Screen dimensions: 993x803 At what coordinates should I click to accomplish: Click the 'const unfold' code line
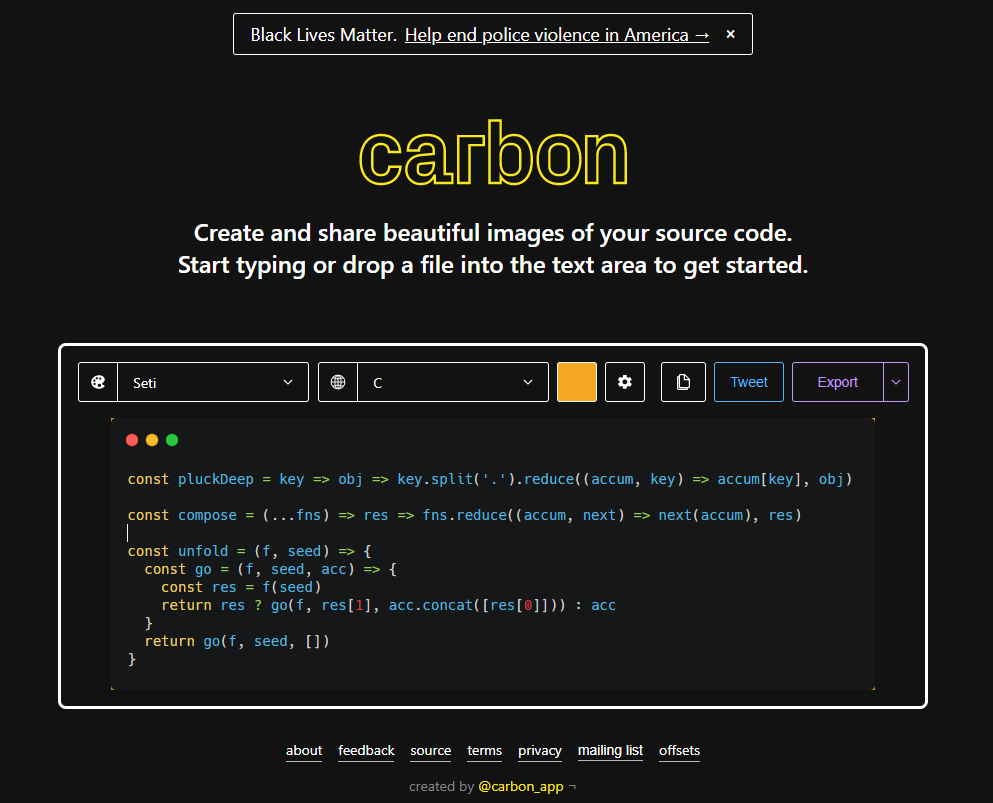coord(250,552)
